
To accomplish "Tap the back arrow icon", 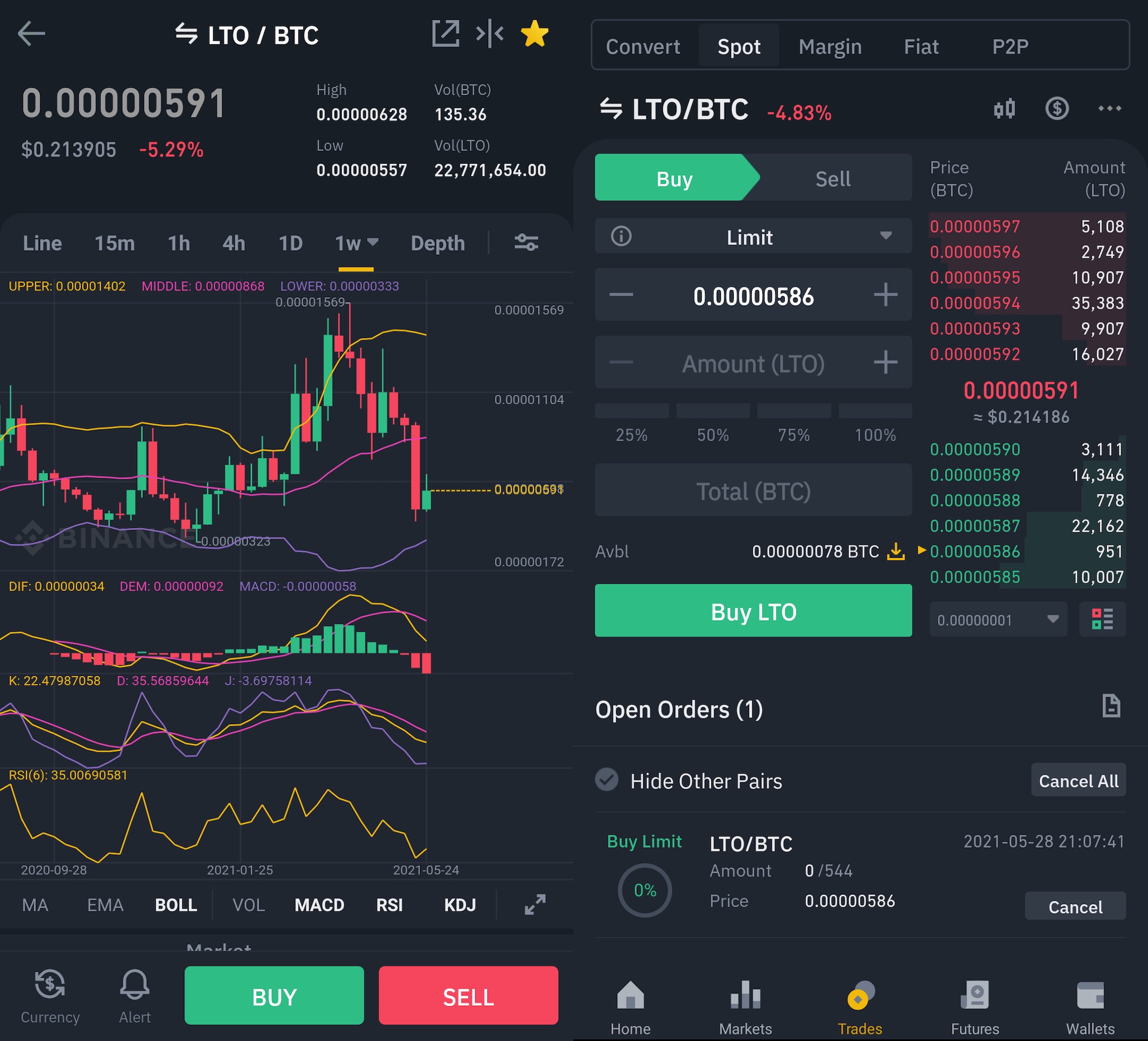I will click(x=31, y=34).
